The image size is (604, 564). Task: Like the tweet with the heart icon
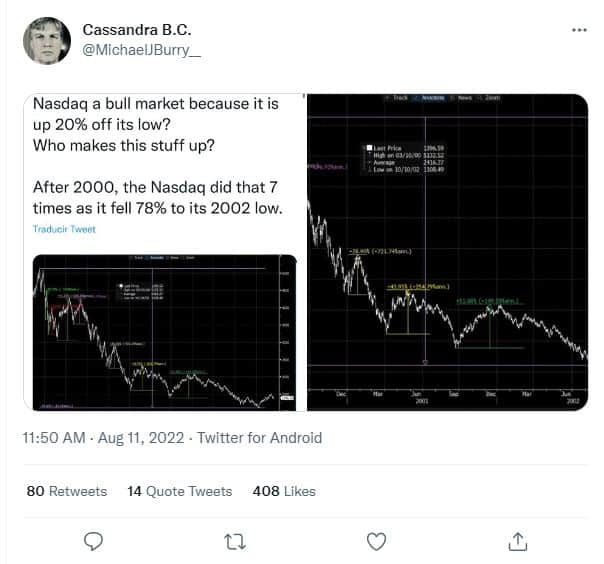[x=376, y=541]
